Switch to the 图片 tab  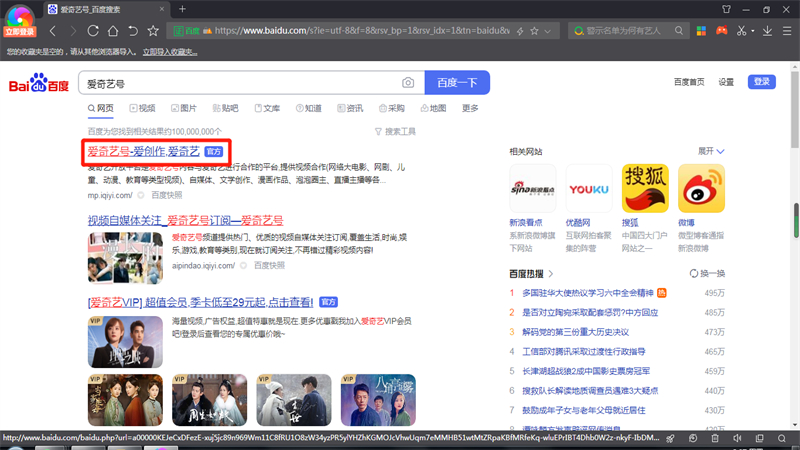184,108
